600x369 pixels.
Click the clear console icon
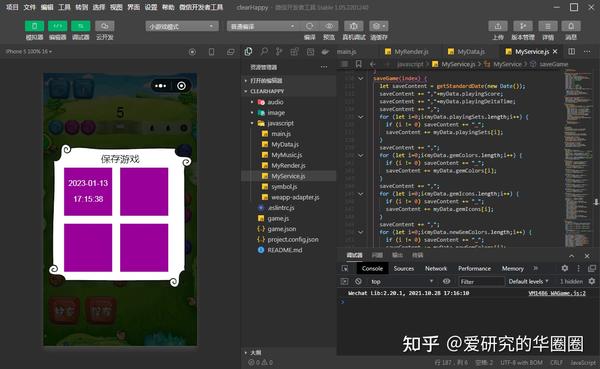click(358, 281)
